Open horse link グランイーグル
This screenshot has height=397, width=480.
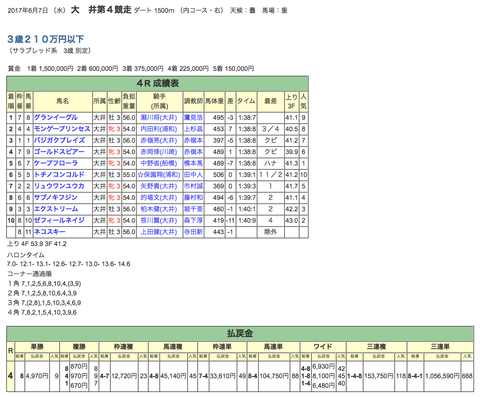56,118
